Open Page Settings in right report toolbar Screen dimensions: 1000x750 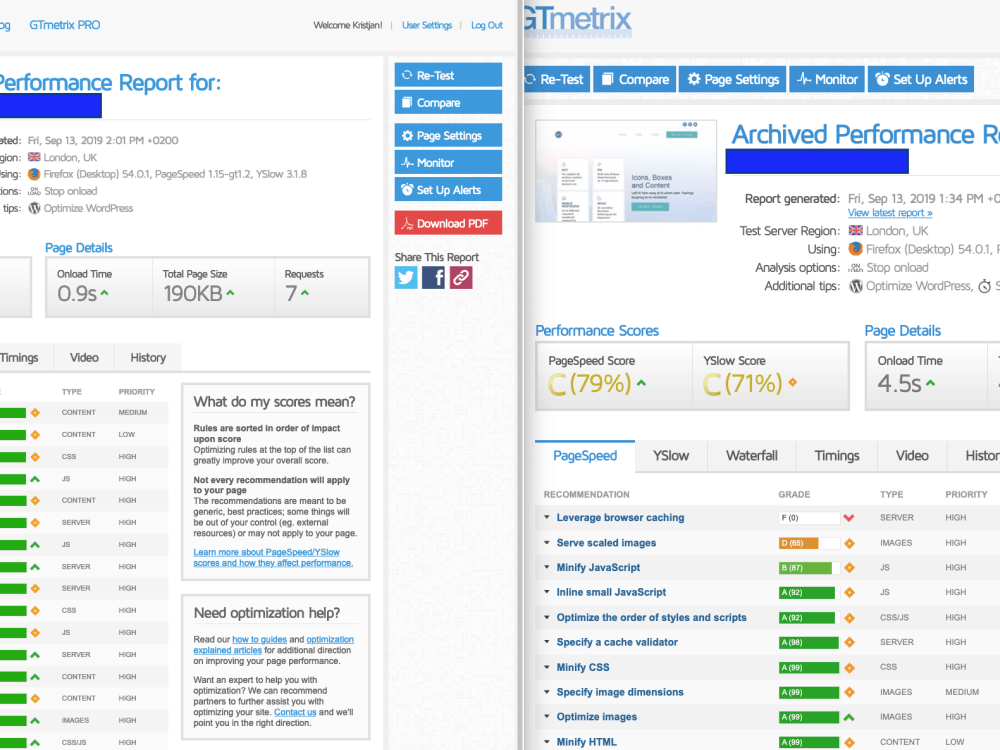[733, 79]
